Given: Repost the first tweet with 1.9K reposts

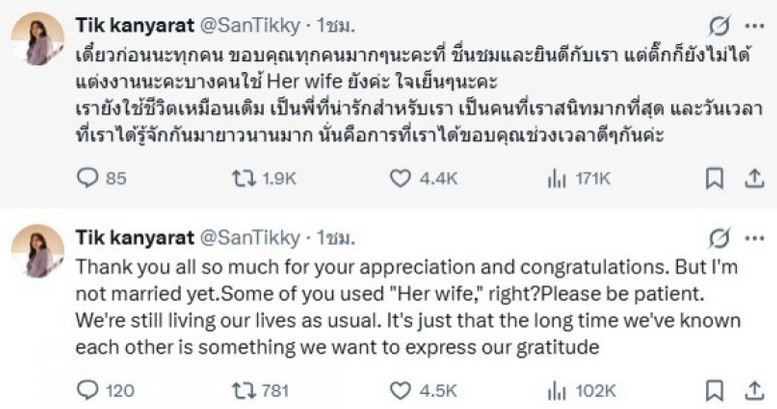Looking at the screenshot, I should pyautogui.click(x=240, y=178).
